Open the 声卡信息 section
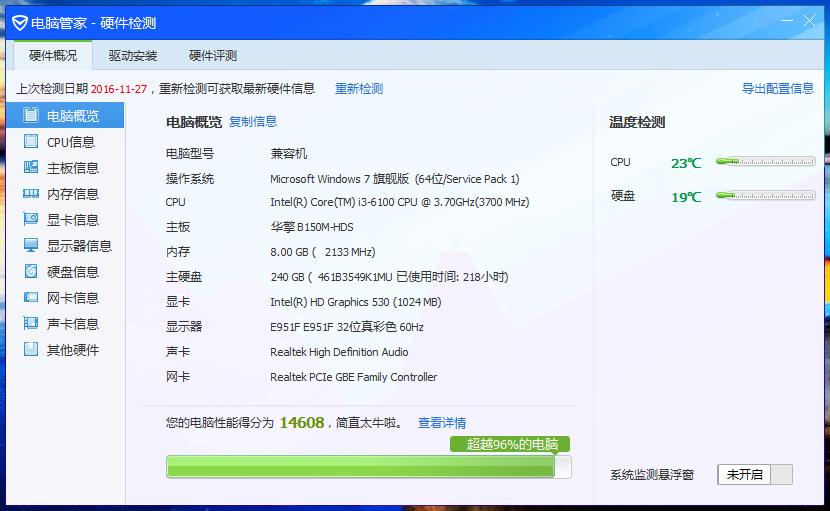This screenshot has width=830, height=511. point(65,324)
